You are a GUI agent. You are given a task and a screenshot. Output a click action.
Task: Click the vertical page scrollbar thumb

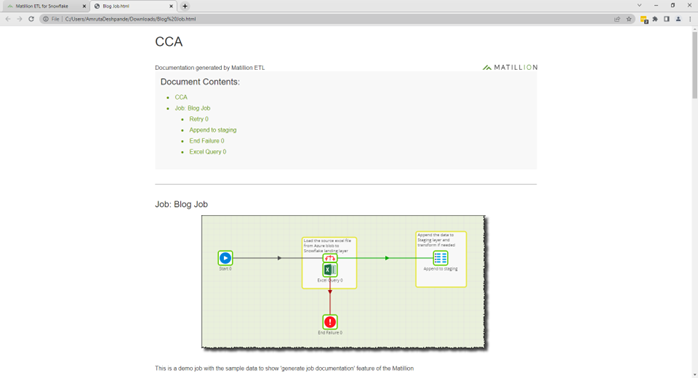(694, 65)
